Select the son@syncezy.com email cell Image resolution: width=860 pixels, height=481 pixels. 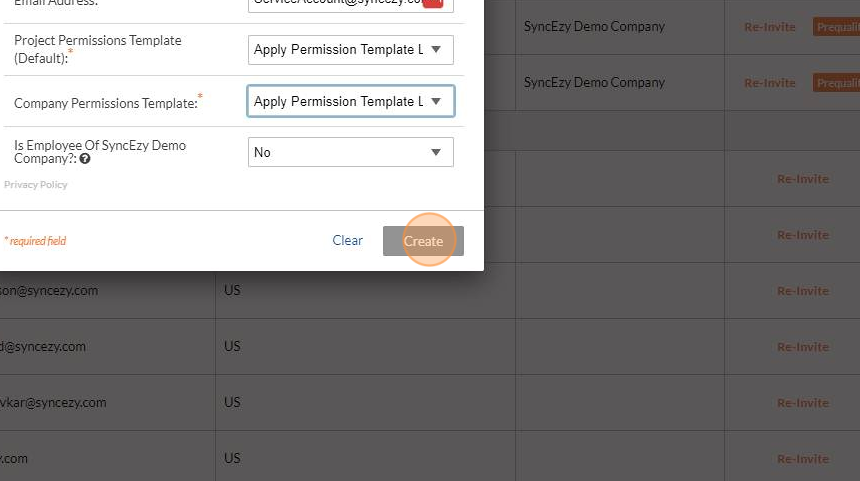coord(49,291)
